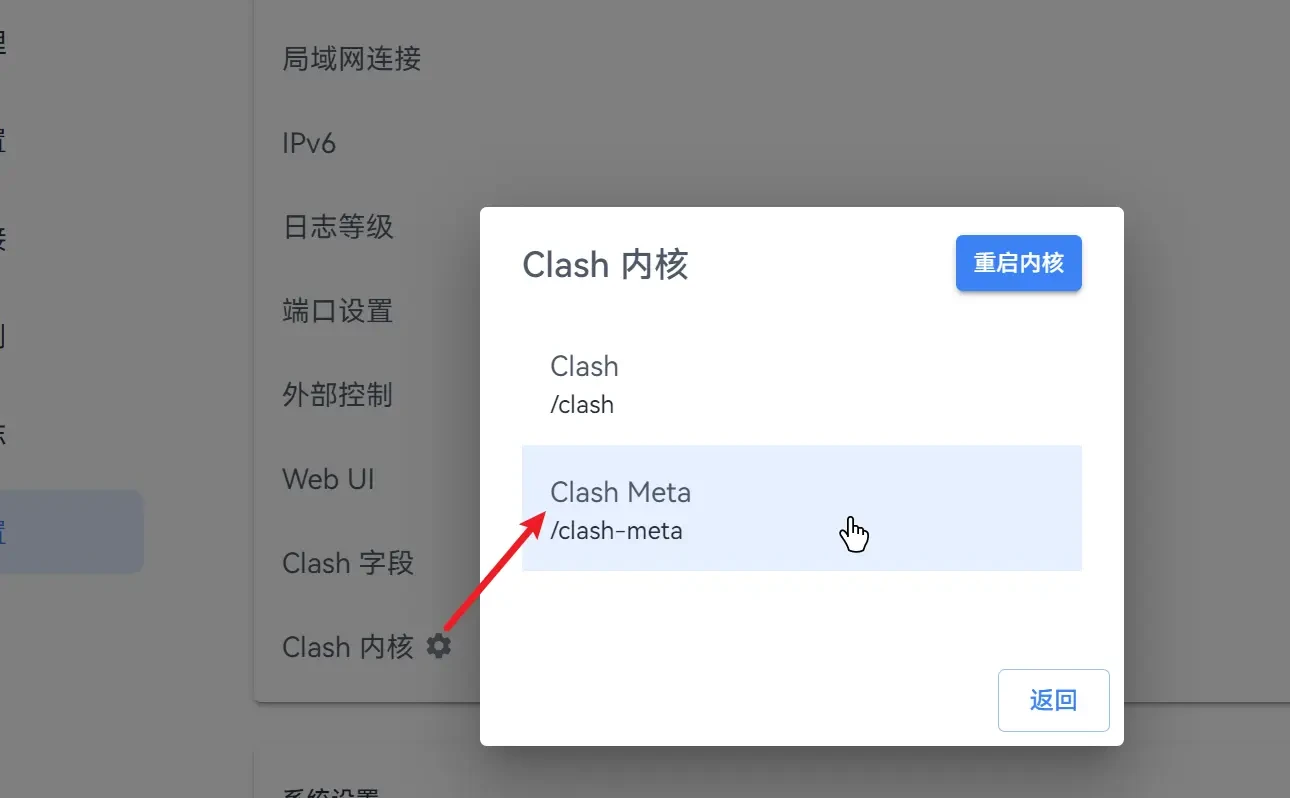Click the blue 重启内核 button
The image size is (1290, 798).
1018,264
